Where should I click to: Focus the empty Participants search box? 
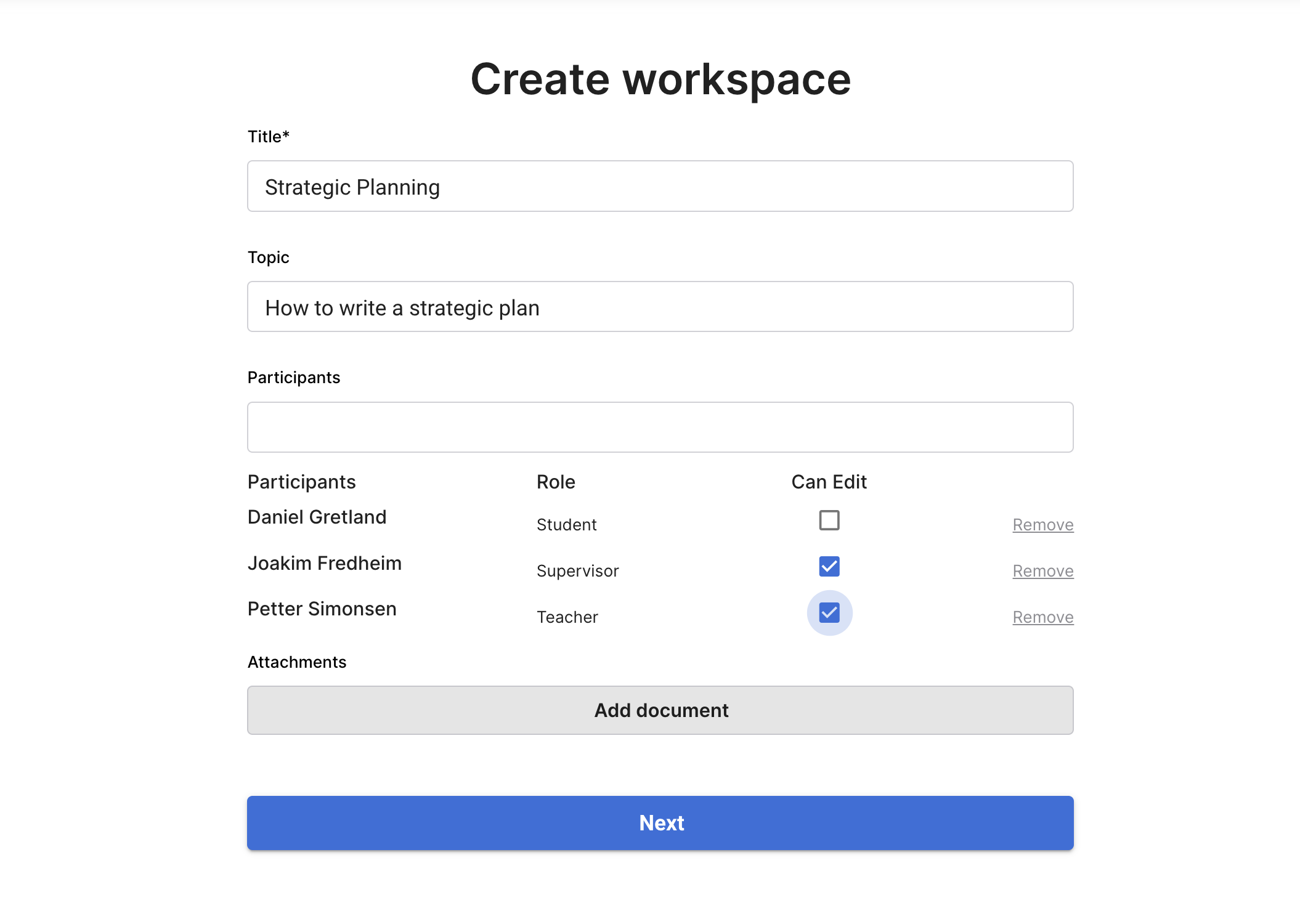tap(660, 428)
